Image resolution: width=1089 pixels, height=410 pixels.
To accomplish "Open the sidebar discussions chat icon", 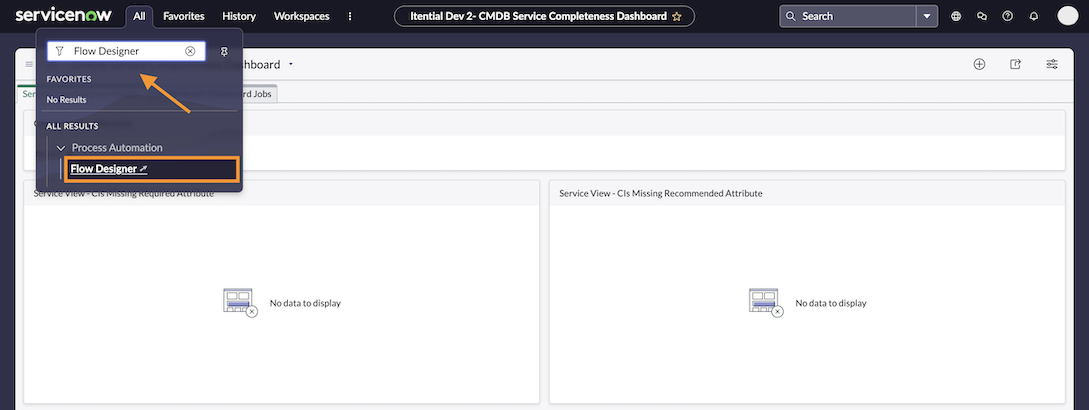I will point(982,16).
